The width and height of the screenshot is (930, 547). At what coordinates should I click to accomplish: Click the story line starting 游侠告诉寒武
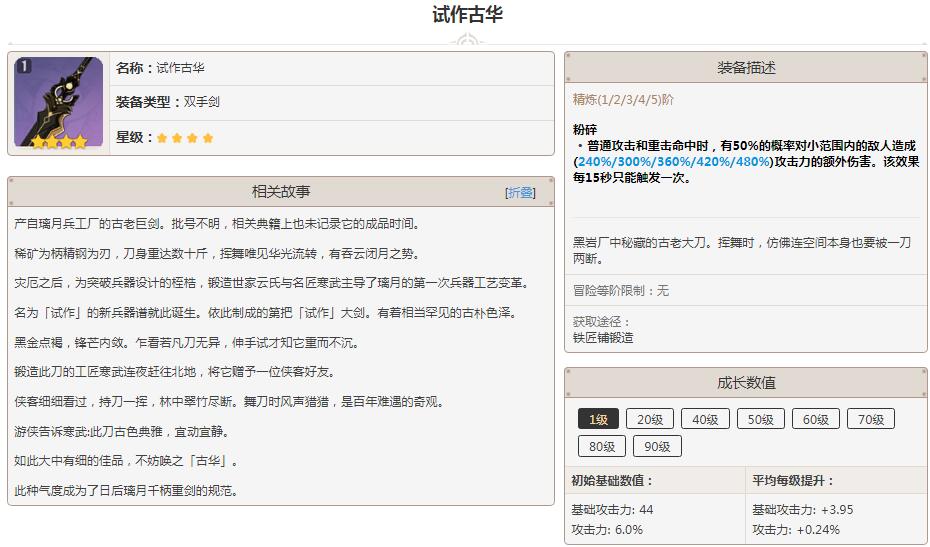pos(122,431)
